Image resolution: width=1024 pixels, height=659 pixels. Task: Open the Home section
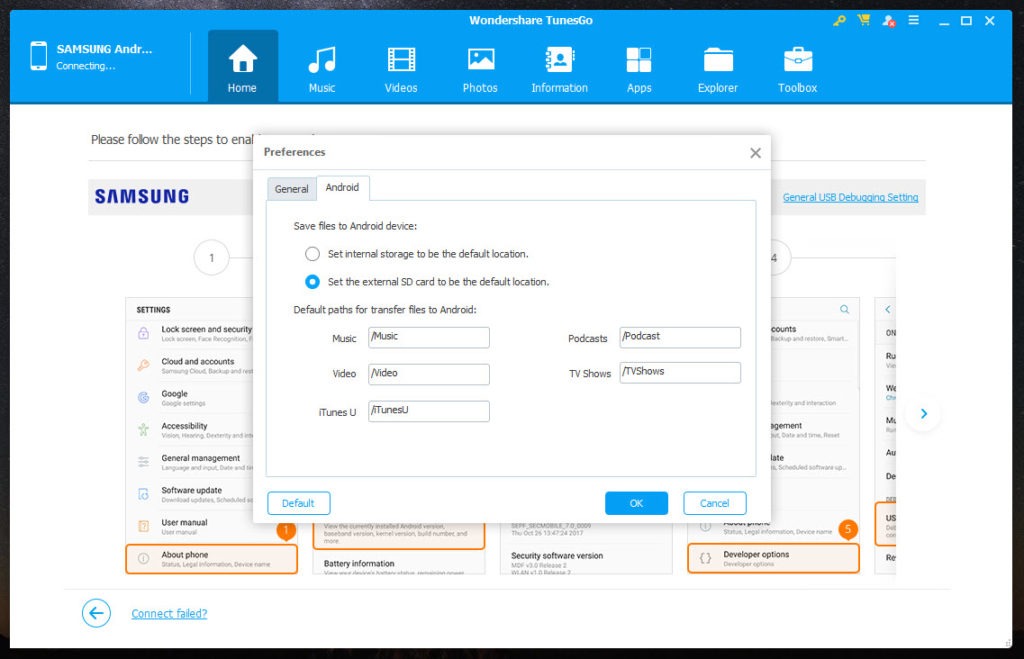point(242,66)
